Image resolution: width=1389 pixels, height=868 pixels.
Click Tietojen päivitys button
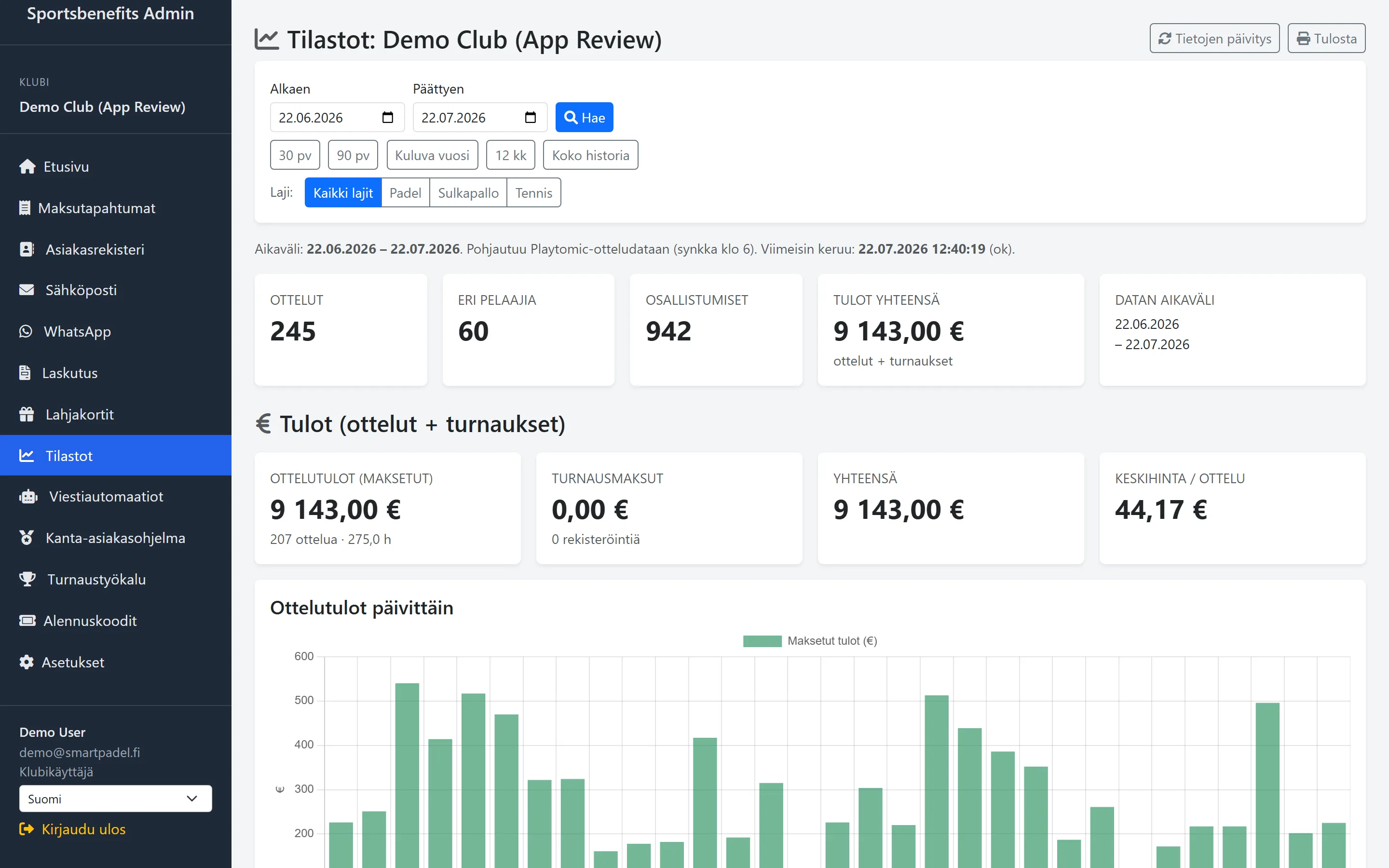1214,39
